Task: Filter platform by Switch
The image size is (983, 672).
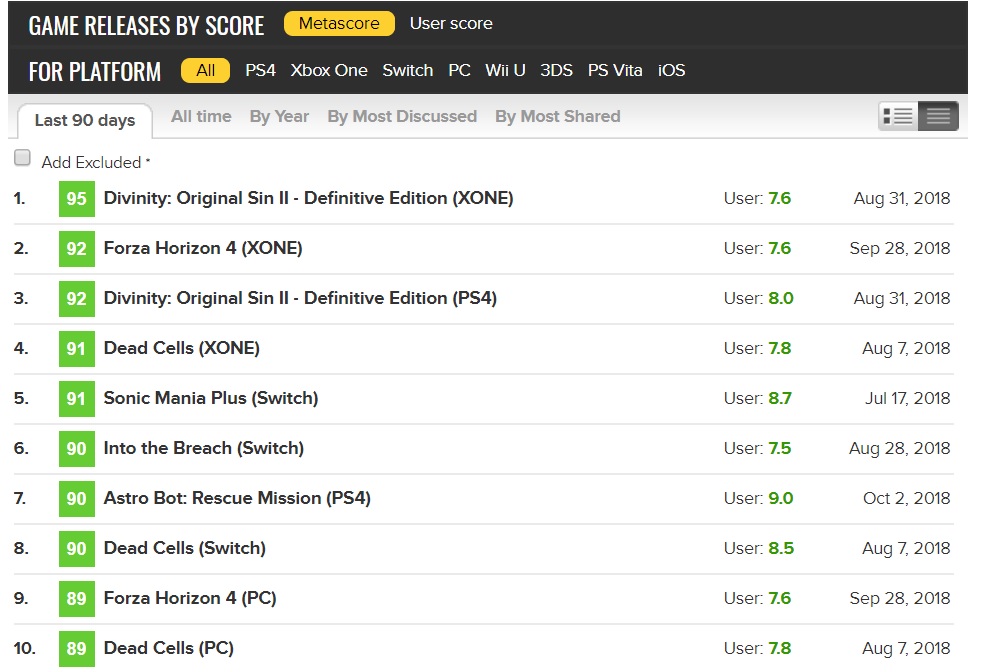Action: point(407,71)
